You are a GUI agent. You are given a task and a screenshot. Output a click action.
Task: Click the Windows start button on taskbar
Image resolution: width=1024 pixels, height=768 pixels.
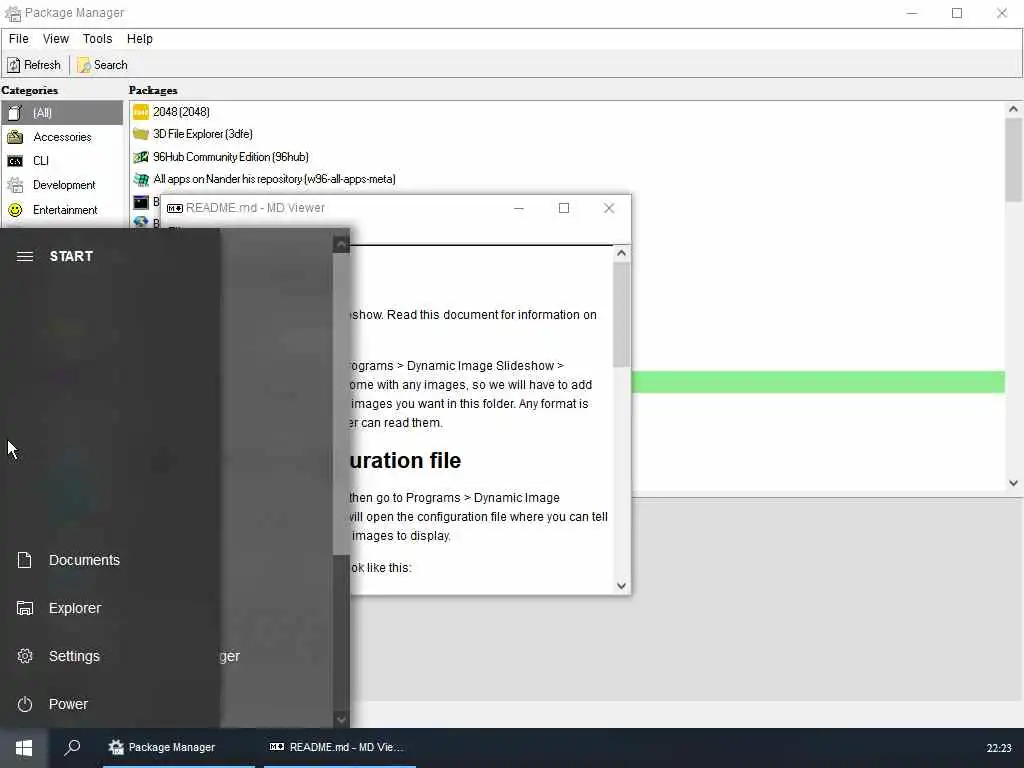(x=24, y=748)
